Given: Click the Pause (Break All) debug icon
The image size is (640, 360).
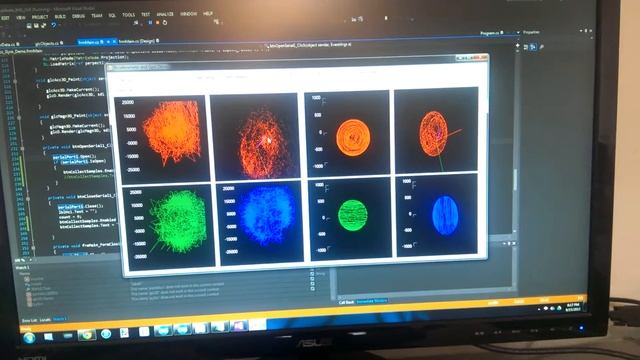Looking at the screenshot, I should coord(151,23).
